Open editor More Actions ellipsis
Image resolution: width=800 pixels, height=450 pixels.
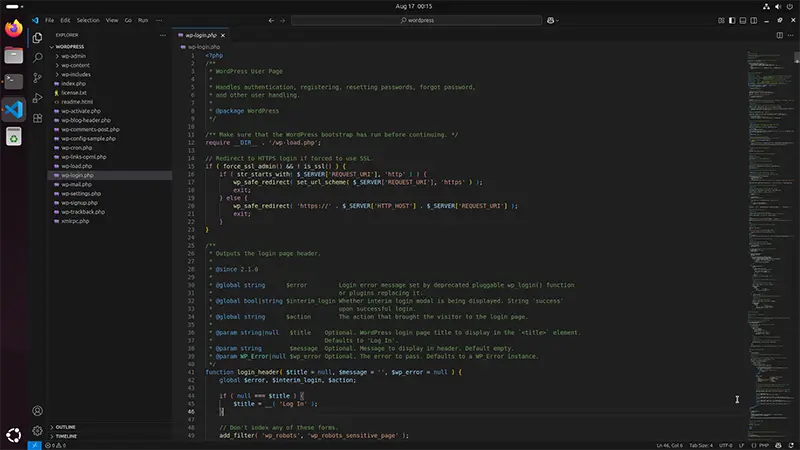790,35
